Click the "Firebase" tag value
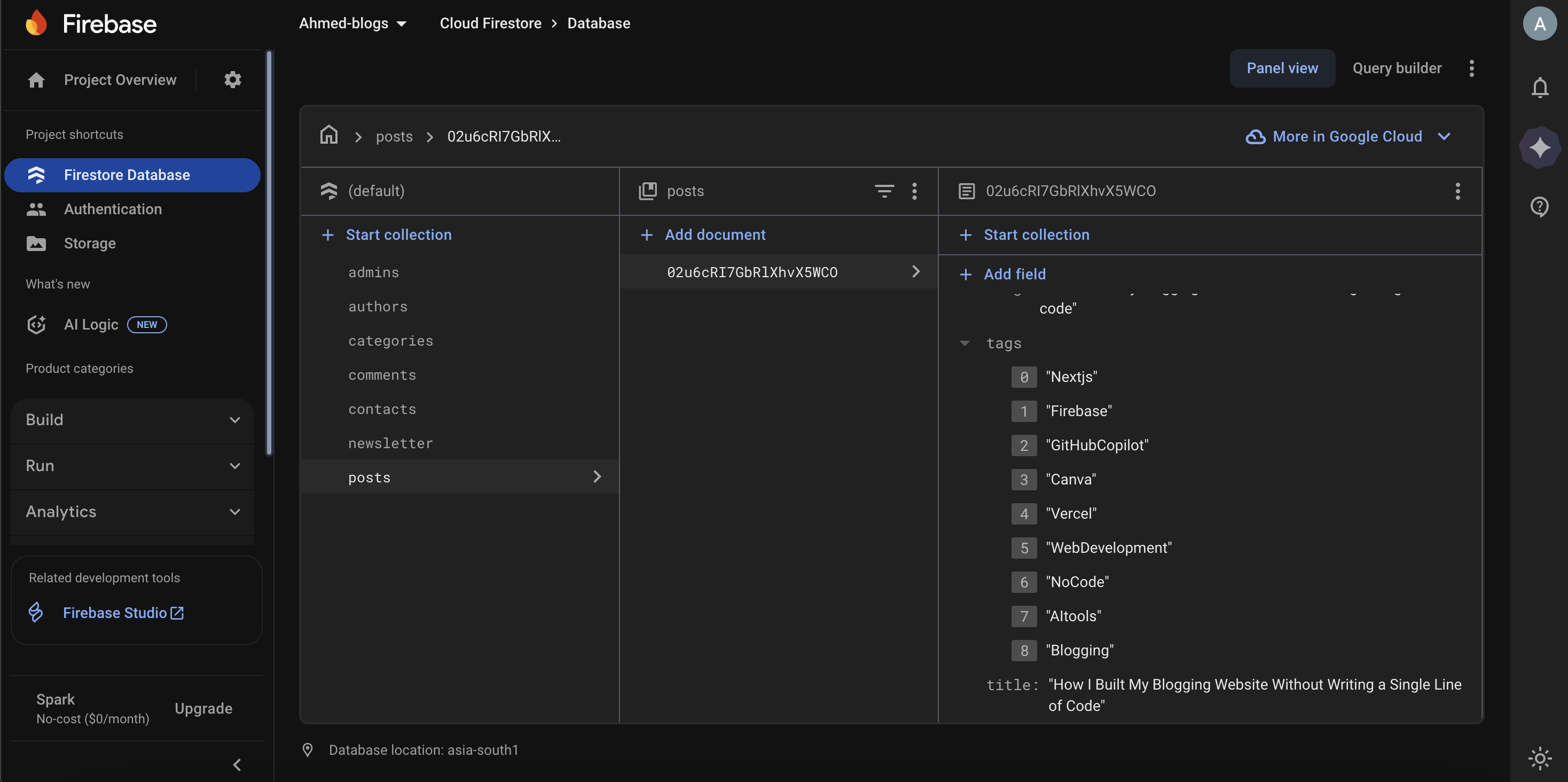1568x782 pixels. pos(1079,411)
